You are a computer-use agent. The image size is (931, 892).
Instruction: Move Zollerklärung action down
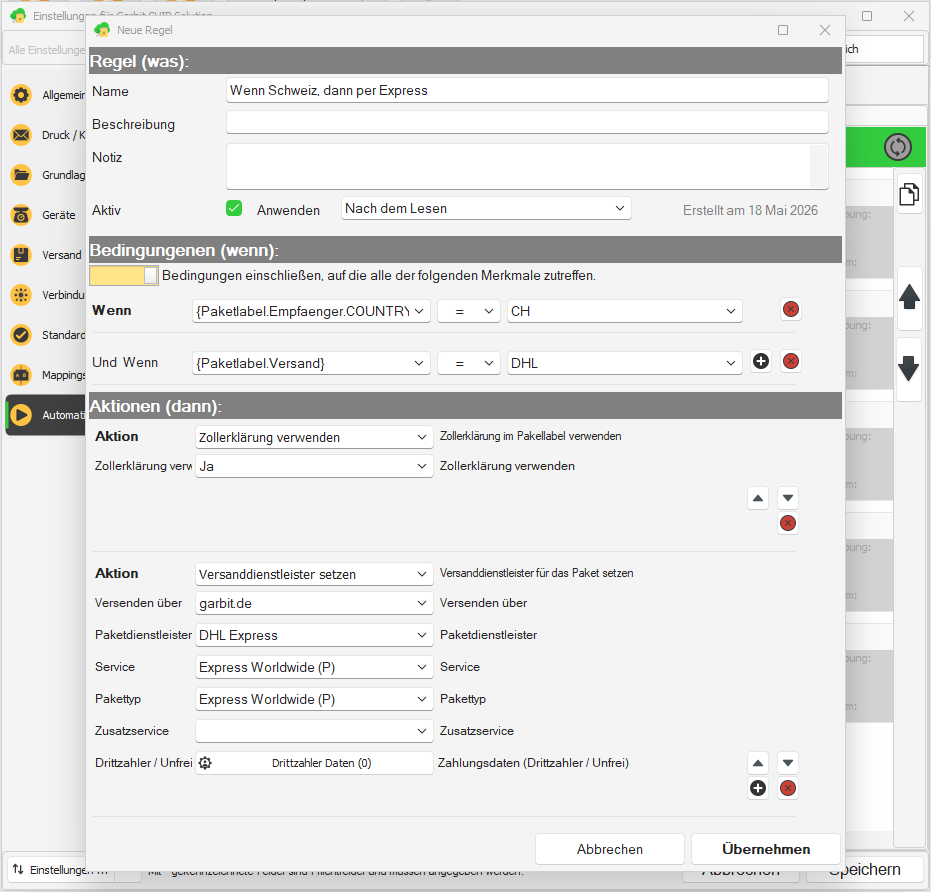[787, 498]
